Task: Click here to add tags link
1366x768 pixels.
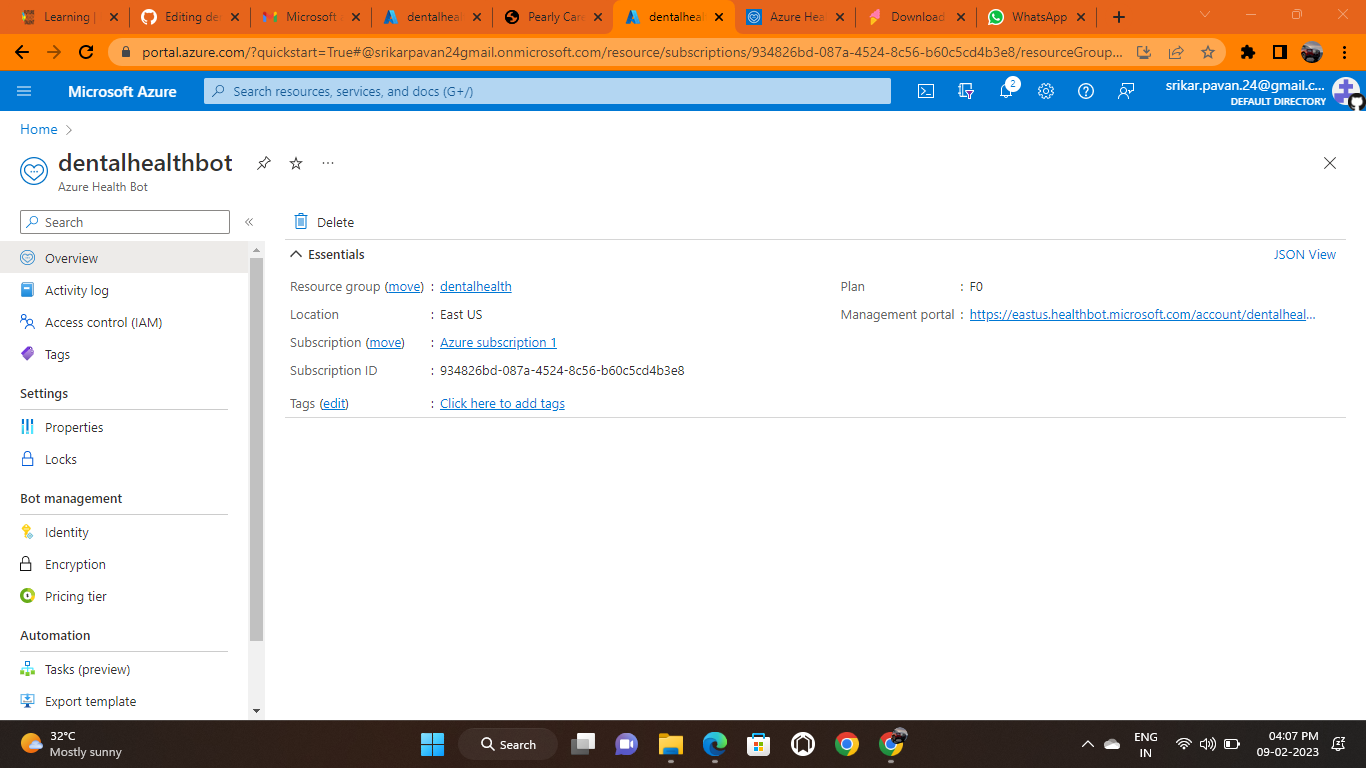Action: click(502, 403)
